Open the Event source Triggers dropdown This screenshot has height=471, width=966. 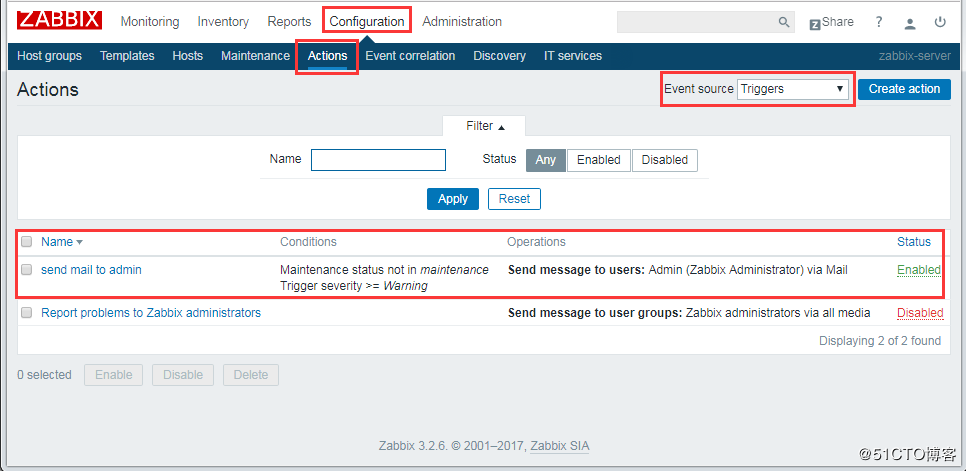click(792, 89)
